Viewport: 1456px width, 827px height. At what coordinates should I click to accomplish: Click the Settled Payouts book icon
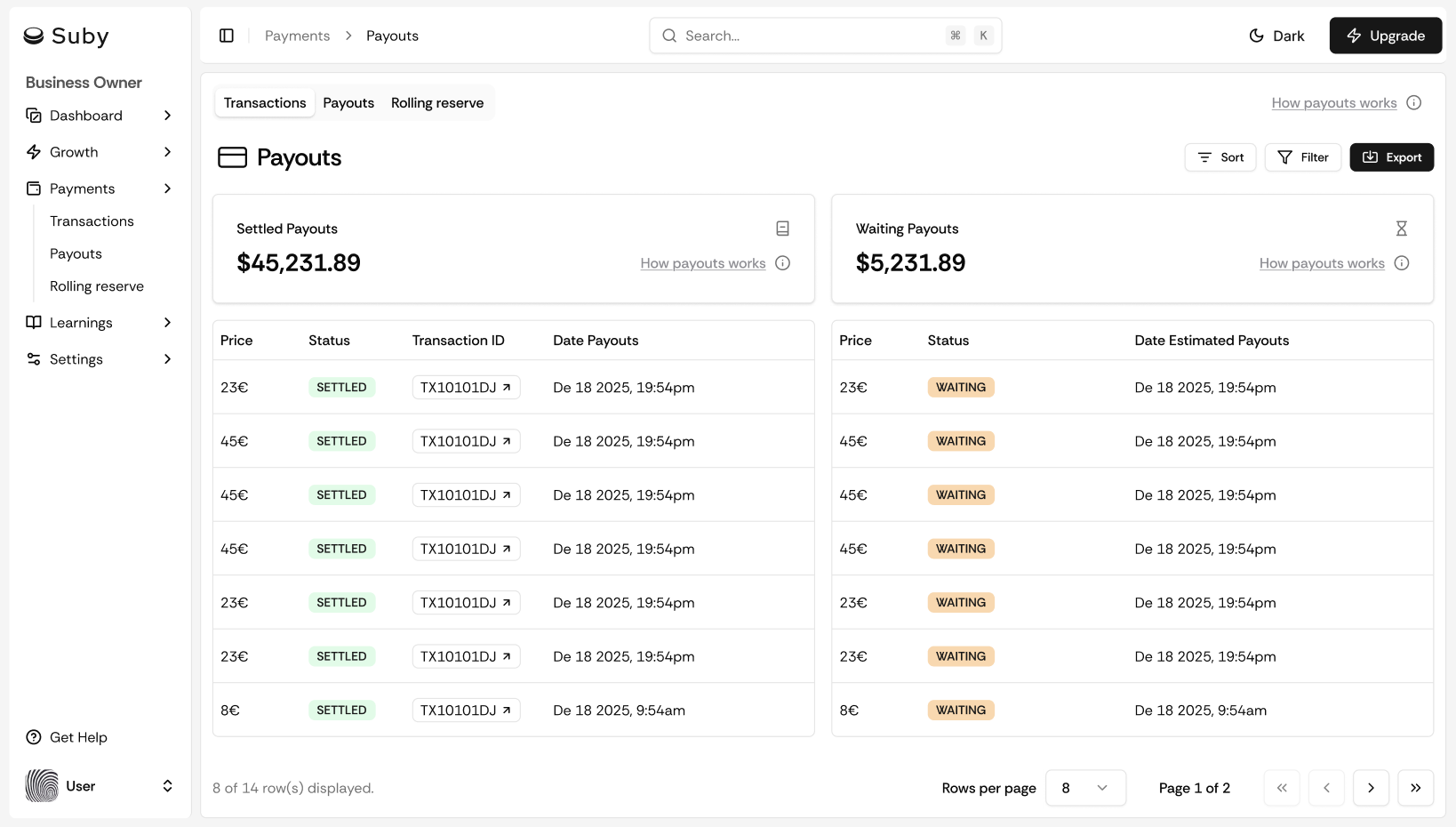click(782, 229)
